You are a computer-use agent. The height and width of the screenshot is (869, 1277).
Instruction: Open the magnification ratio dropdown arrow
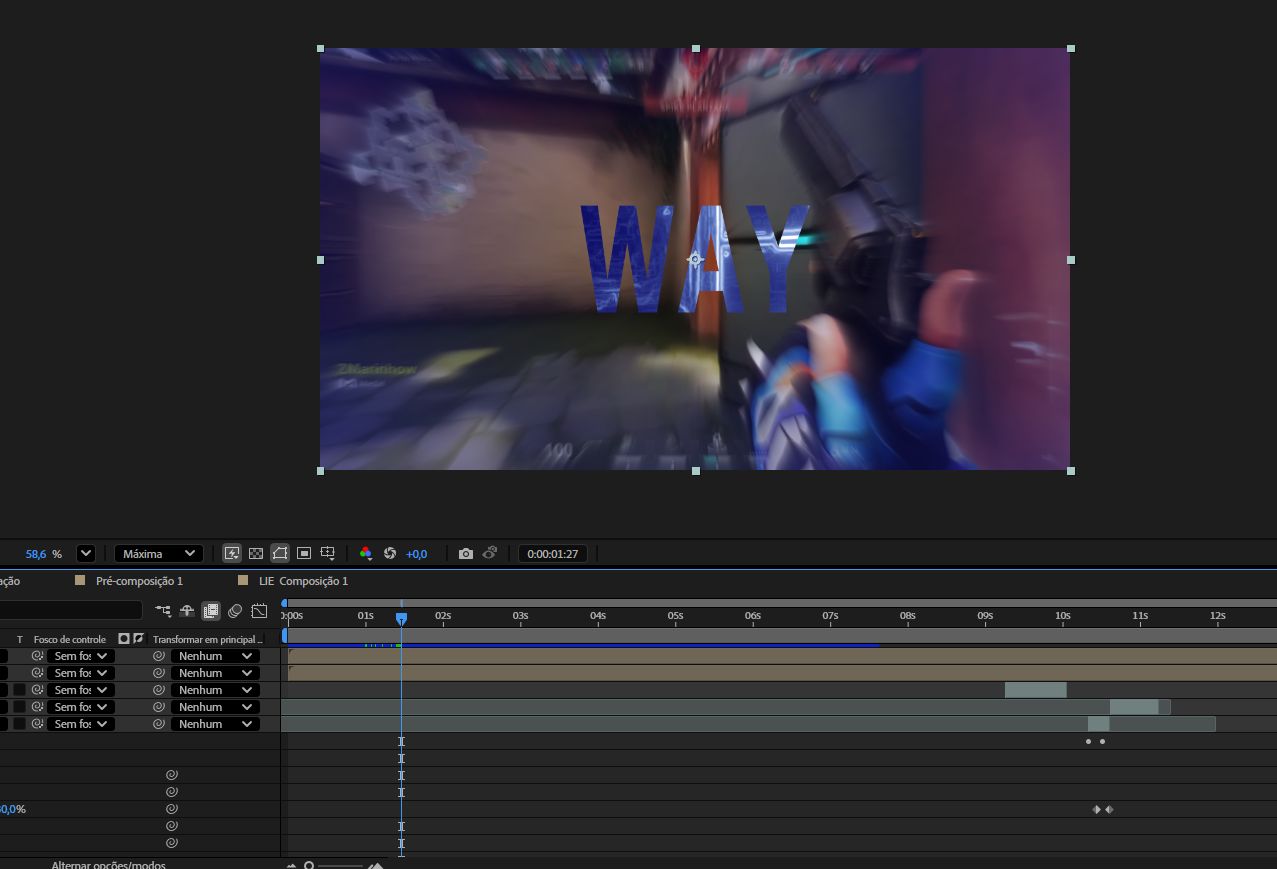[x=86, y=553]
